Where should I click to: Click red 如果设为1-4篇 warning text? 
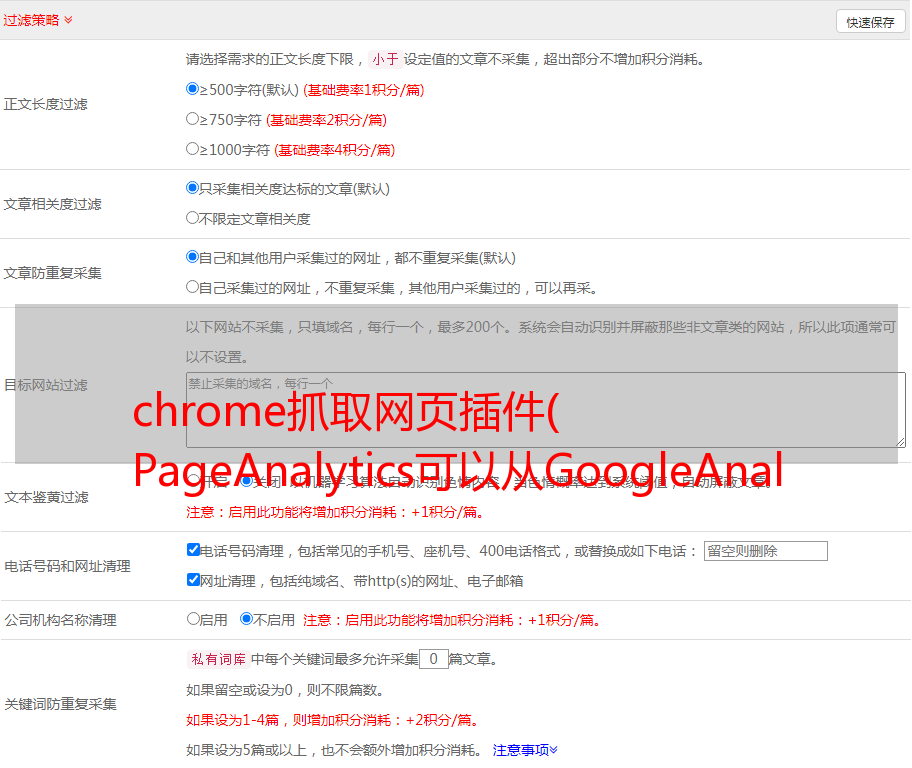click(333, 720)
